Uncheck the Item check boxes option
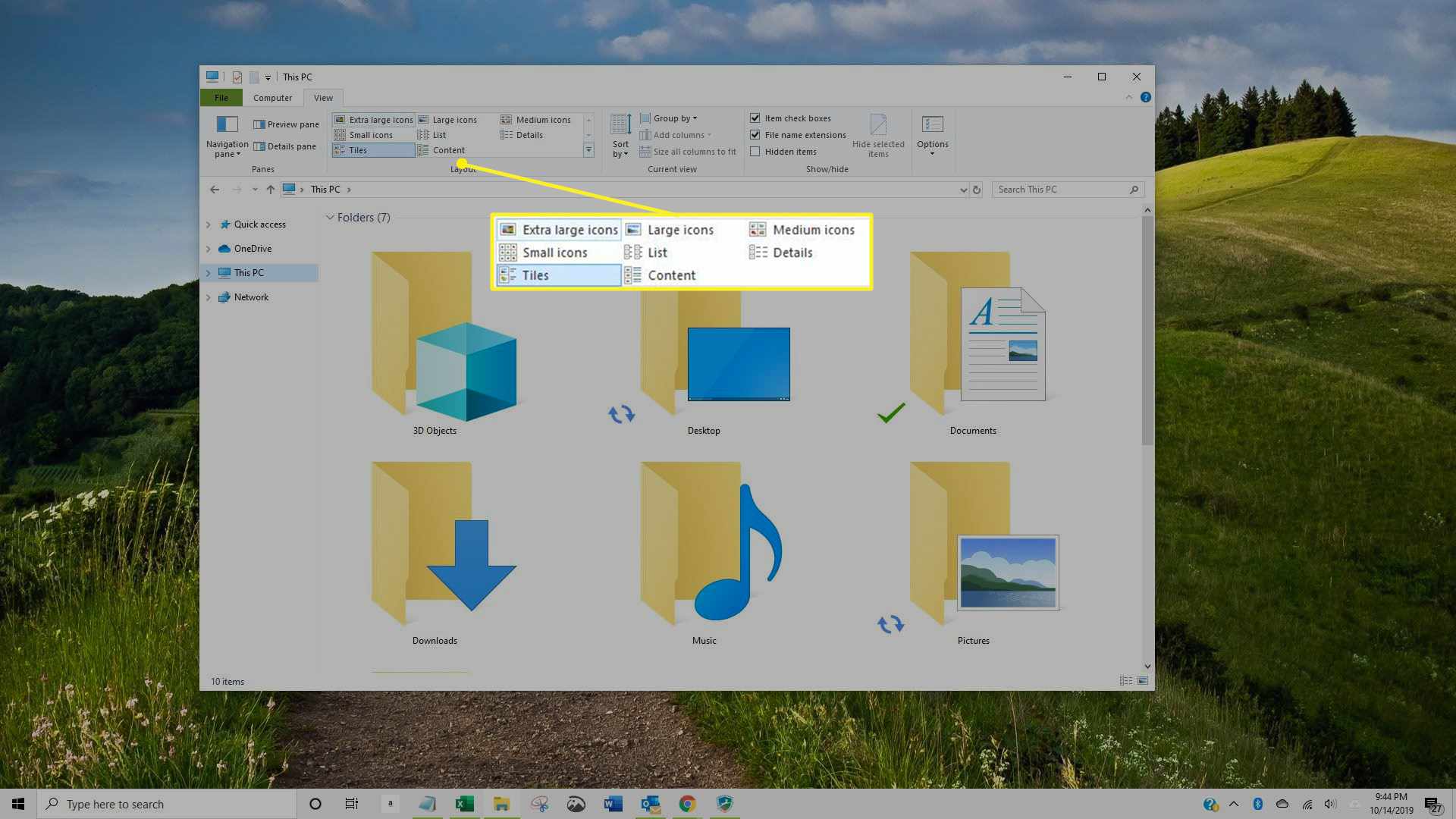This screenshot has width=1456, height=819. [x=755, y=118]
